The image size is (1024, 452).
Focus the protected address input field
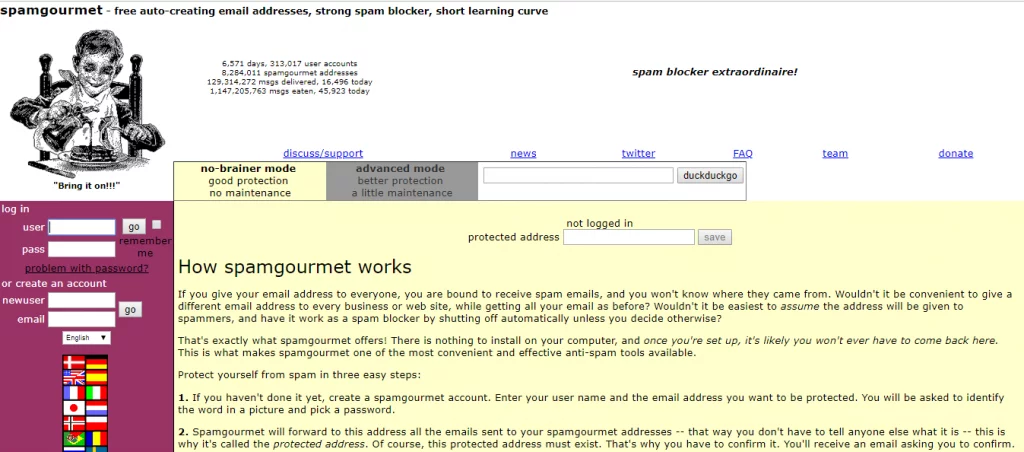coord(628,237)
